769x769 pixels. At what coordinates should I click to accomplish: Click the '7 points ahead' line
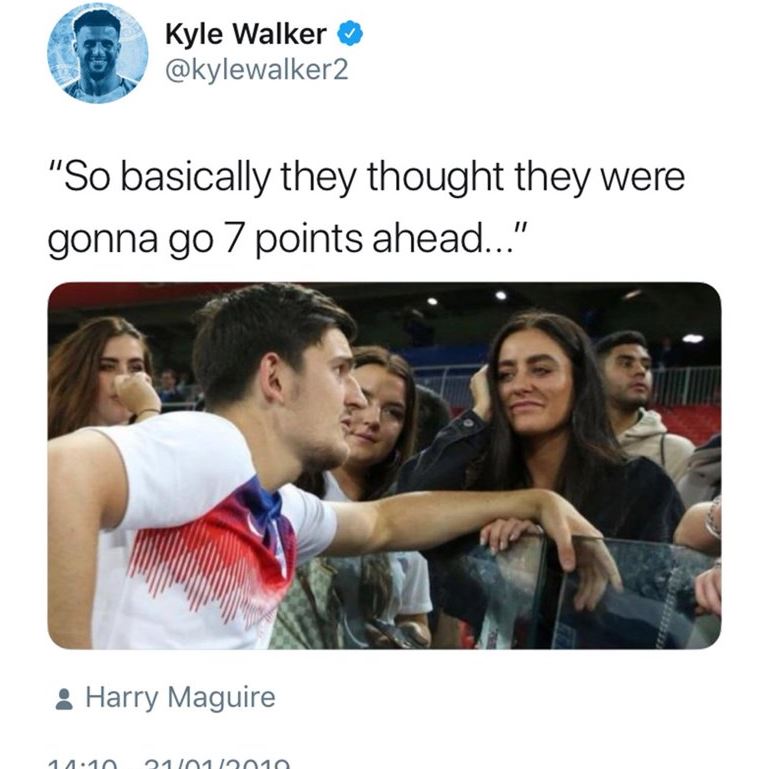(x=287, y=239)
